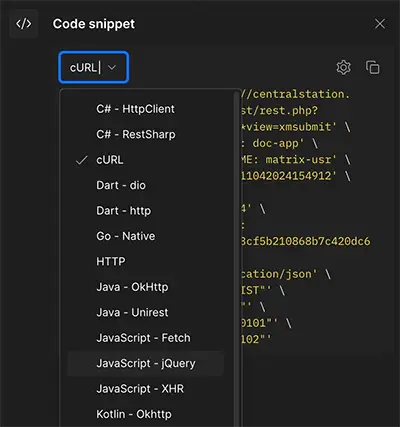This screenshot has width=400, height=427.
Task: Click the code snippet brackets icon
Action: click(x=24, y=24)
